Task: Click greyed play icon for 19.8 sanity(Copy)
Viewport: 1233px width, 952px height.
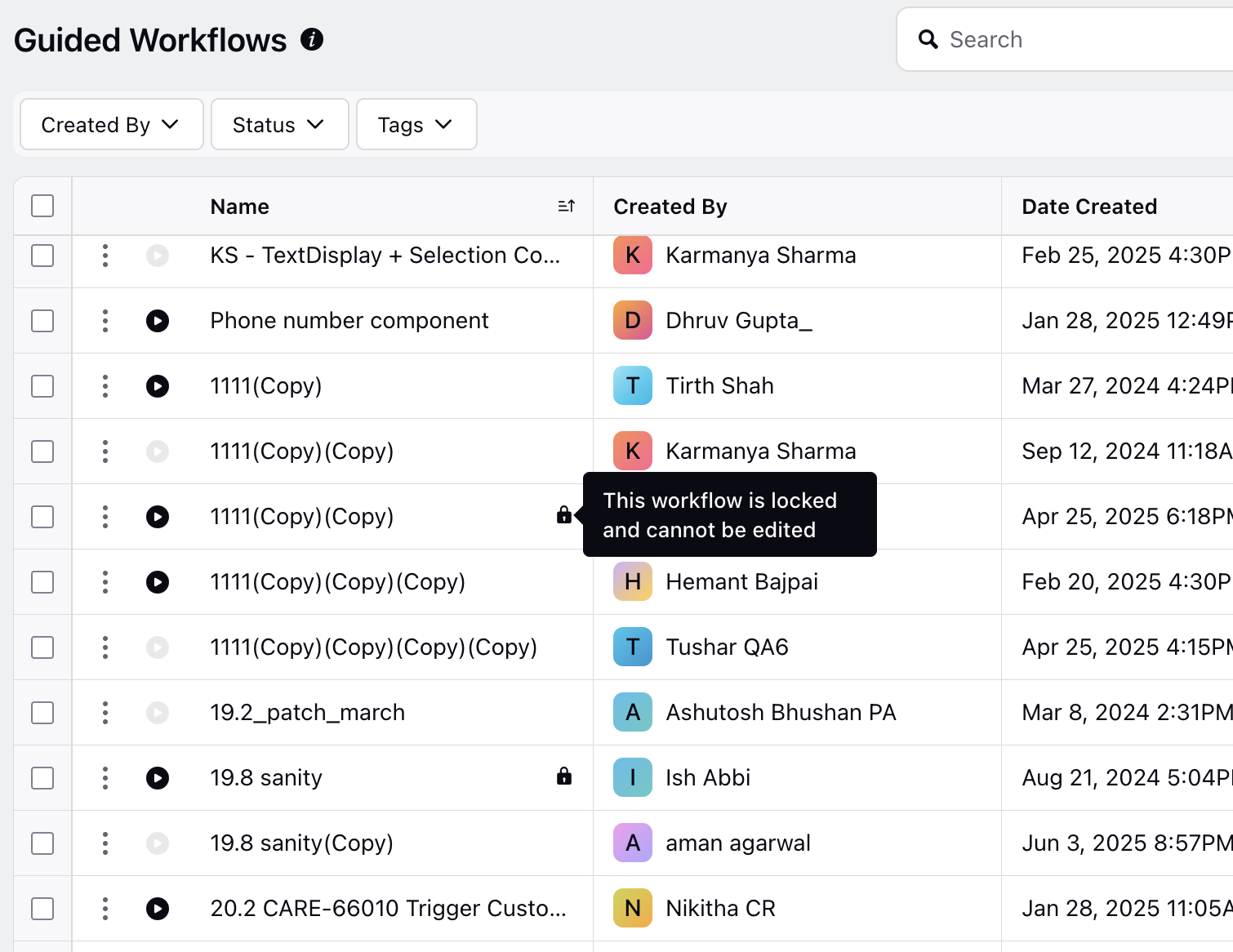Action: [158, 843]
